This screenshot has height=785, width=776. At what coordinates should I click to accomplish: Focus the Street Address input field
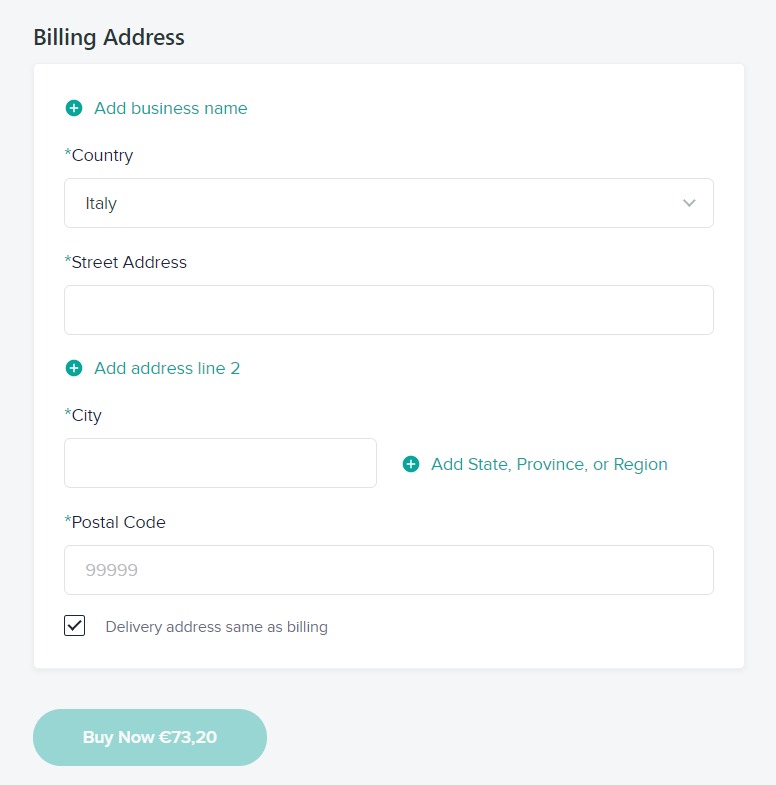click(x=389, y=310)
